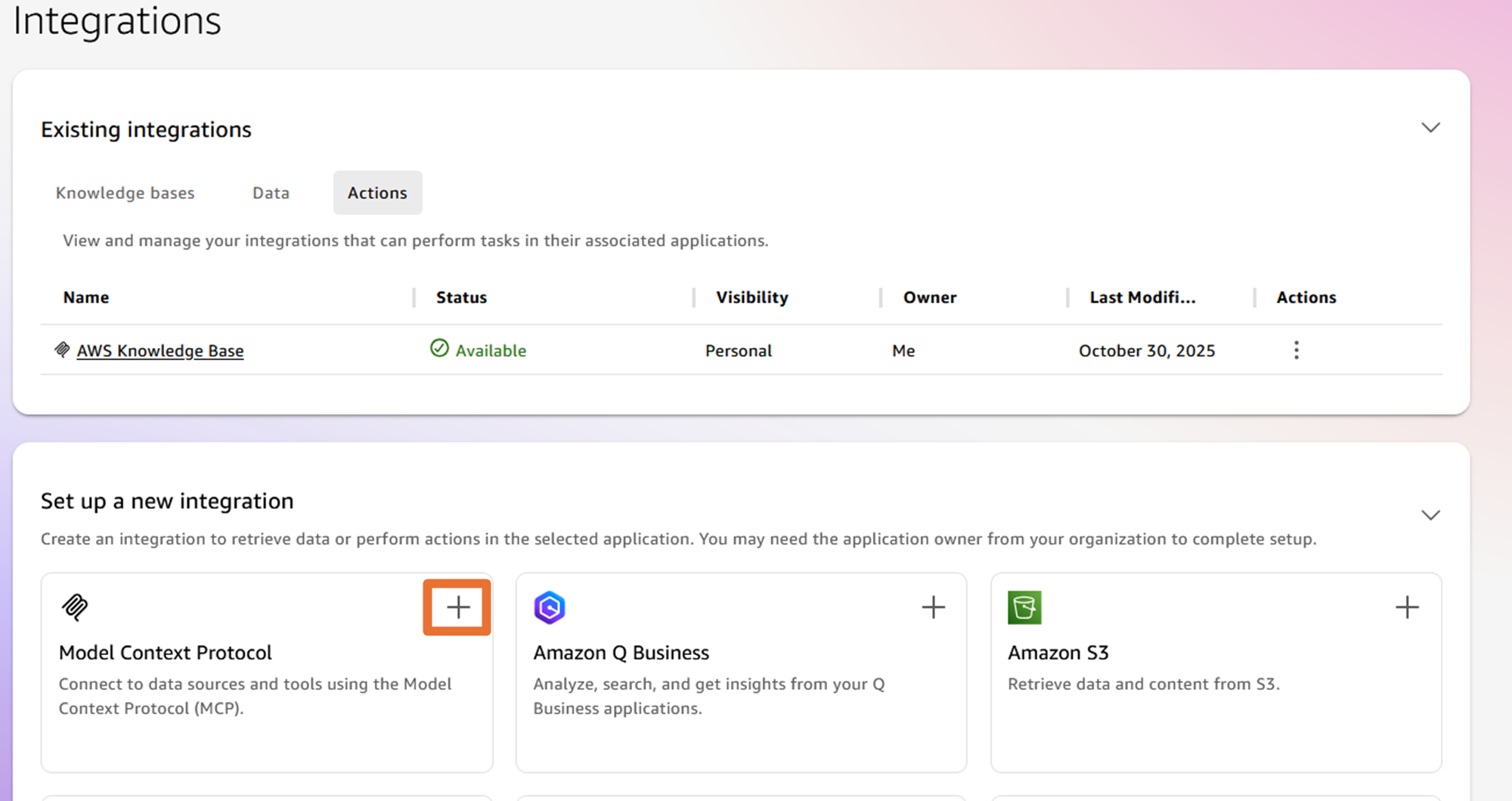
Task: Click the icon beside AWS Knowledge Base name
Action: click(62, 349)
